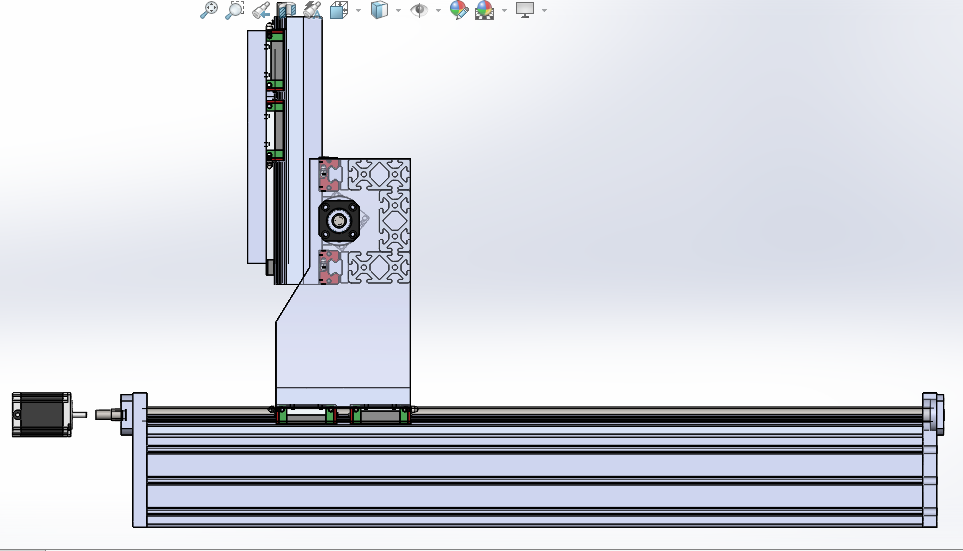
Task: Select the bottom gantry extrusion profile
Action: 379,268
